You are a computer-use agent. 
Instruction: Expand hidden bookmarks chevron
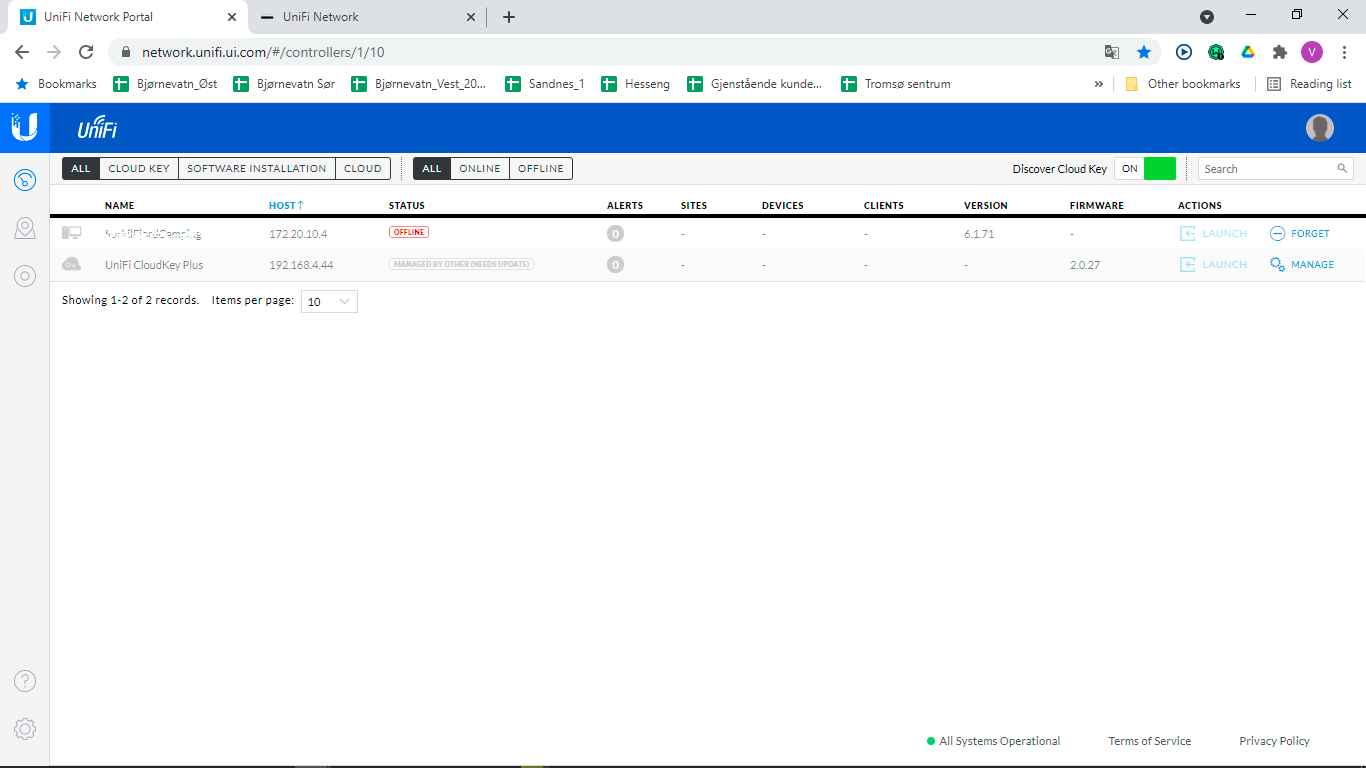point(1099,84)
